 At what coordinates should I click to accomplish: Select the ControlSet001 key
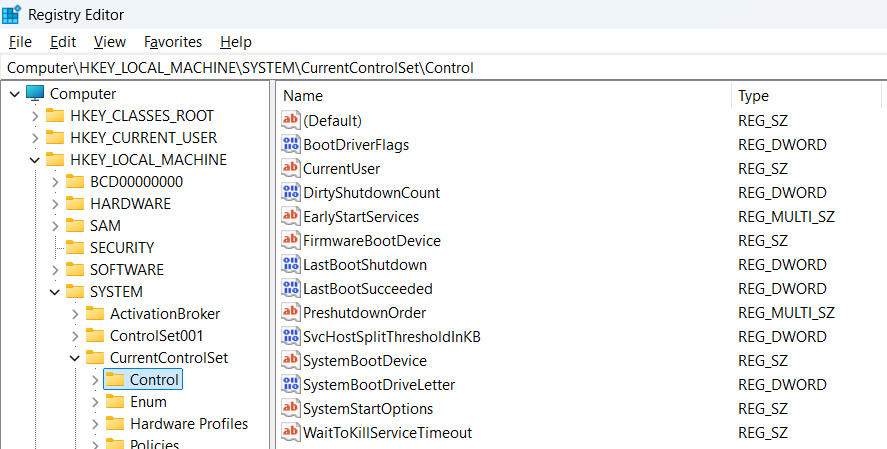(156, 336)
